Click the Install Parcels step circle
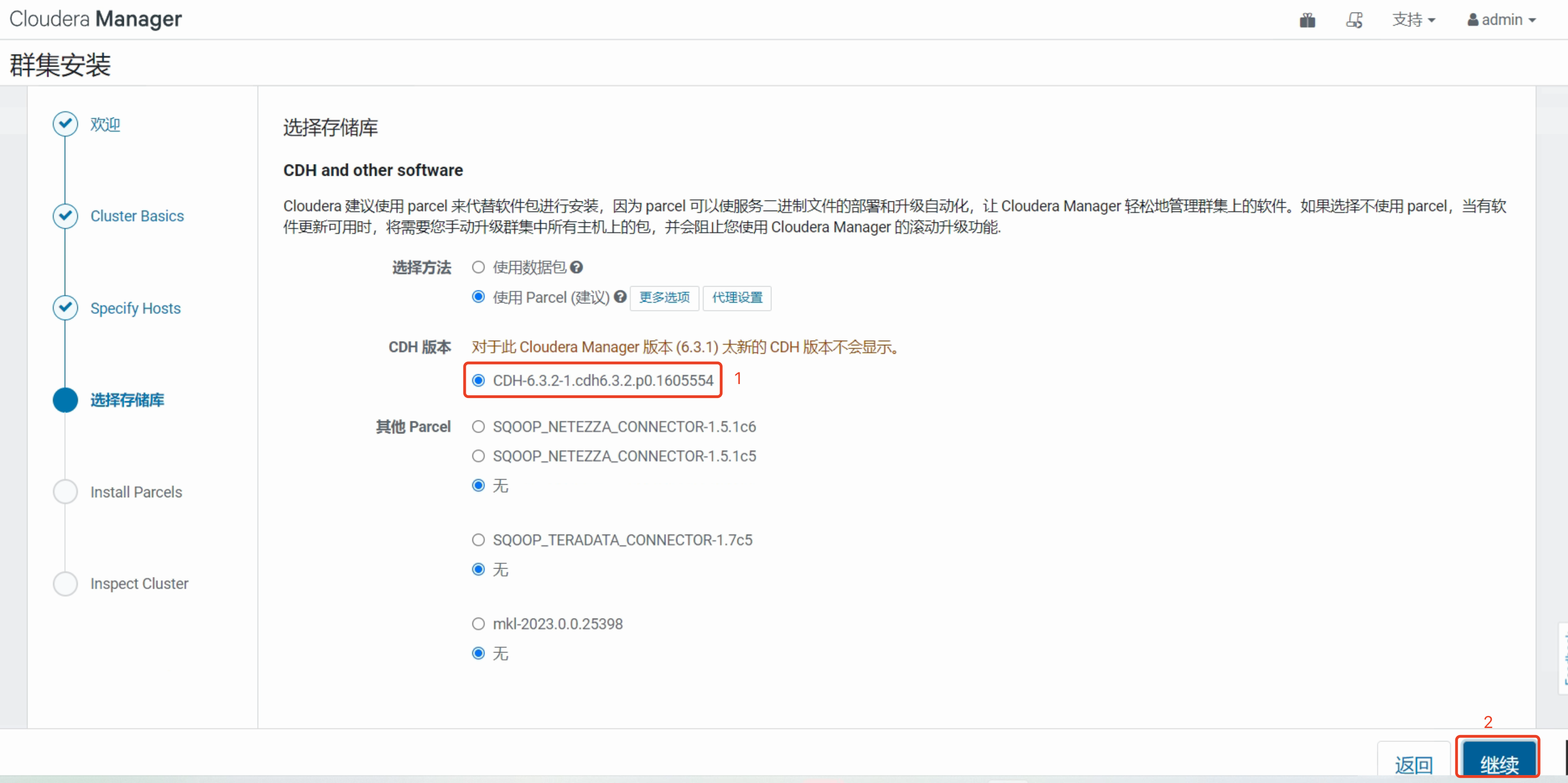 tap(65, 492)
